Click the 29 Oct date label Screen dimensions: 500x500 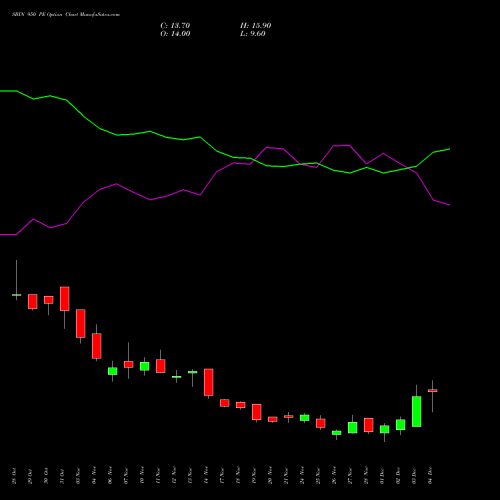(30, 476)
